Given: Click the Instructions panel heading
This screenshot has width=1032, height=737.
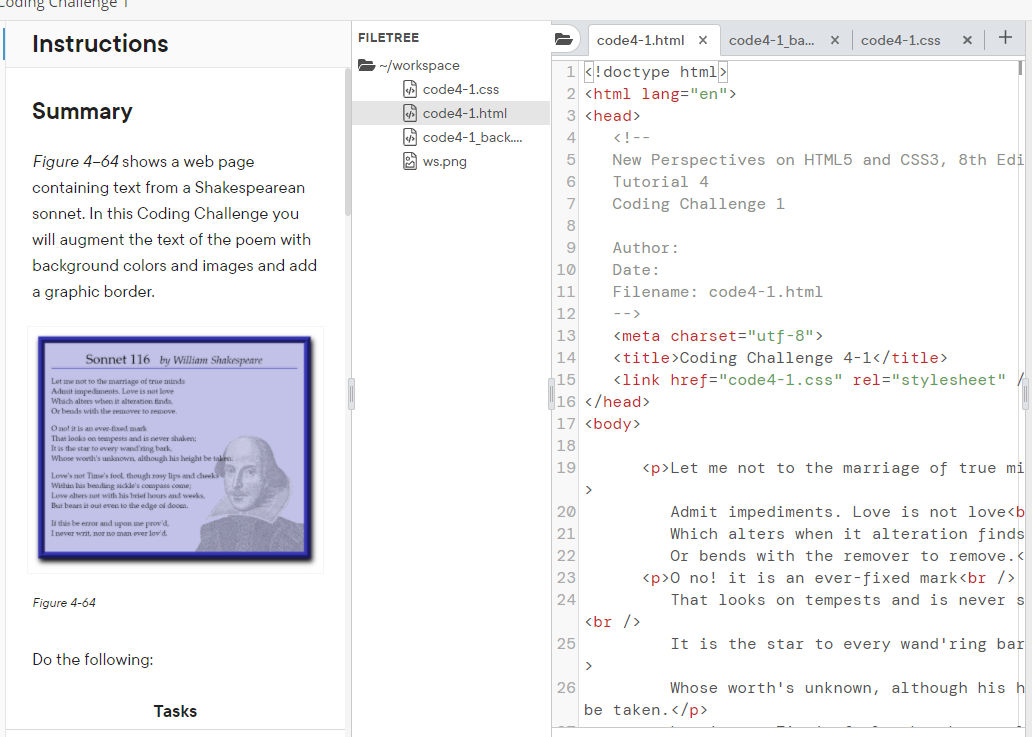Looking at the screenshot, I should pos(100,43).
